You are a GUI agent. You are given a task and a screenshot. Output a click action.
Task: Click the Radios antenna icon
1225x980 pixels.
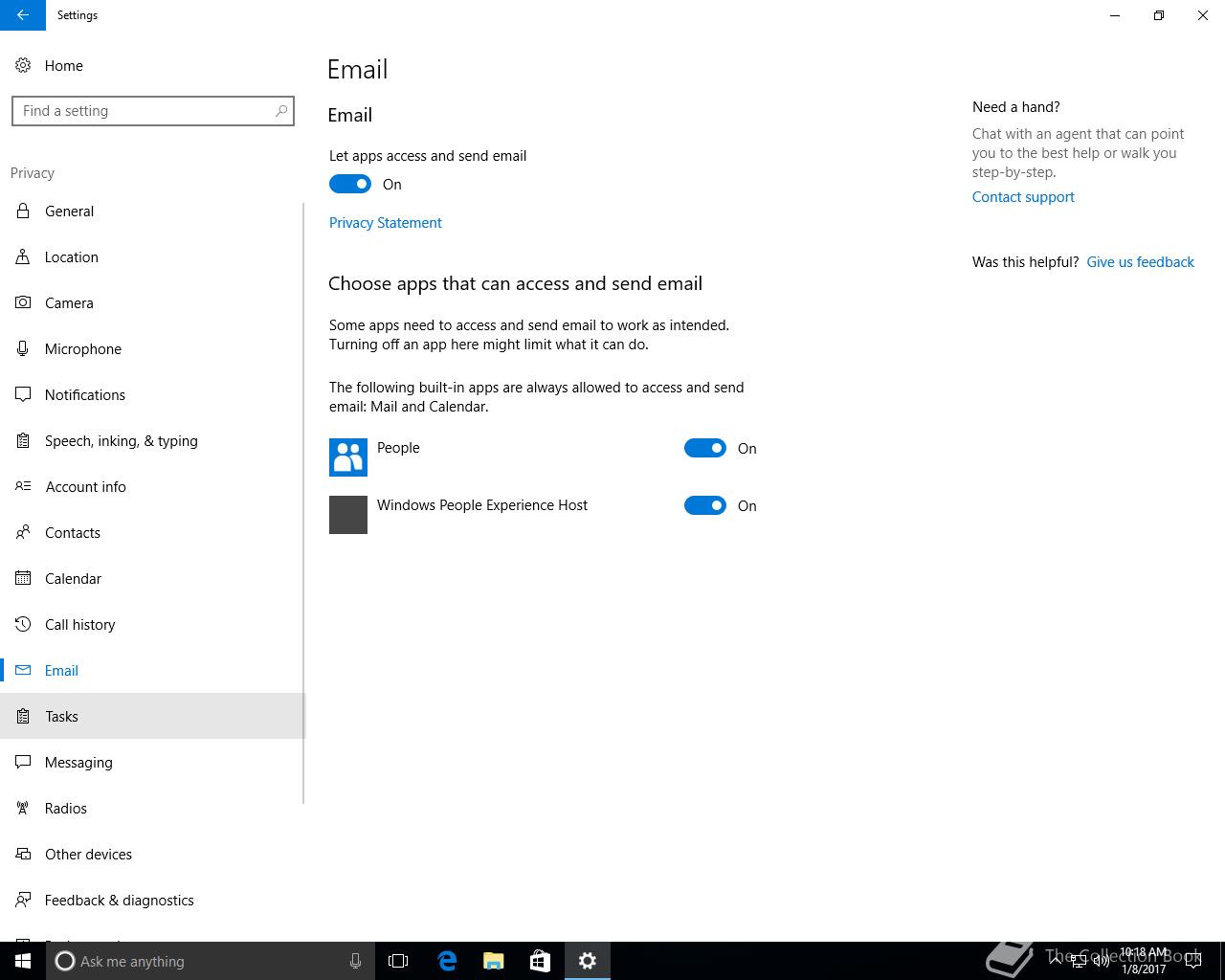[23, 809]
